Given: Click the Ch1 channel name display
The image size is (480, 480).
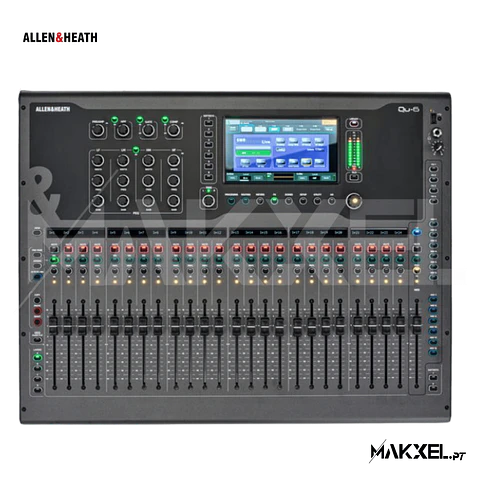Looking at the screenshot, I should [52, 233].
